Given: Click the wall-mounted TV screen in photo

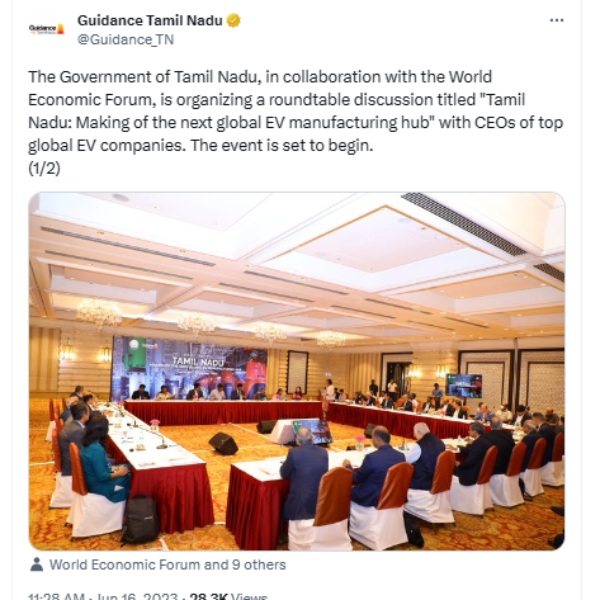Looking at the screenshot, I should coord(463,385).
